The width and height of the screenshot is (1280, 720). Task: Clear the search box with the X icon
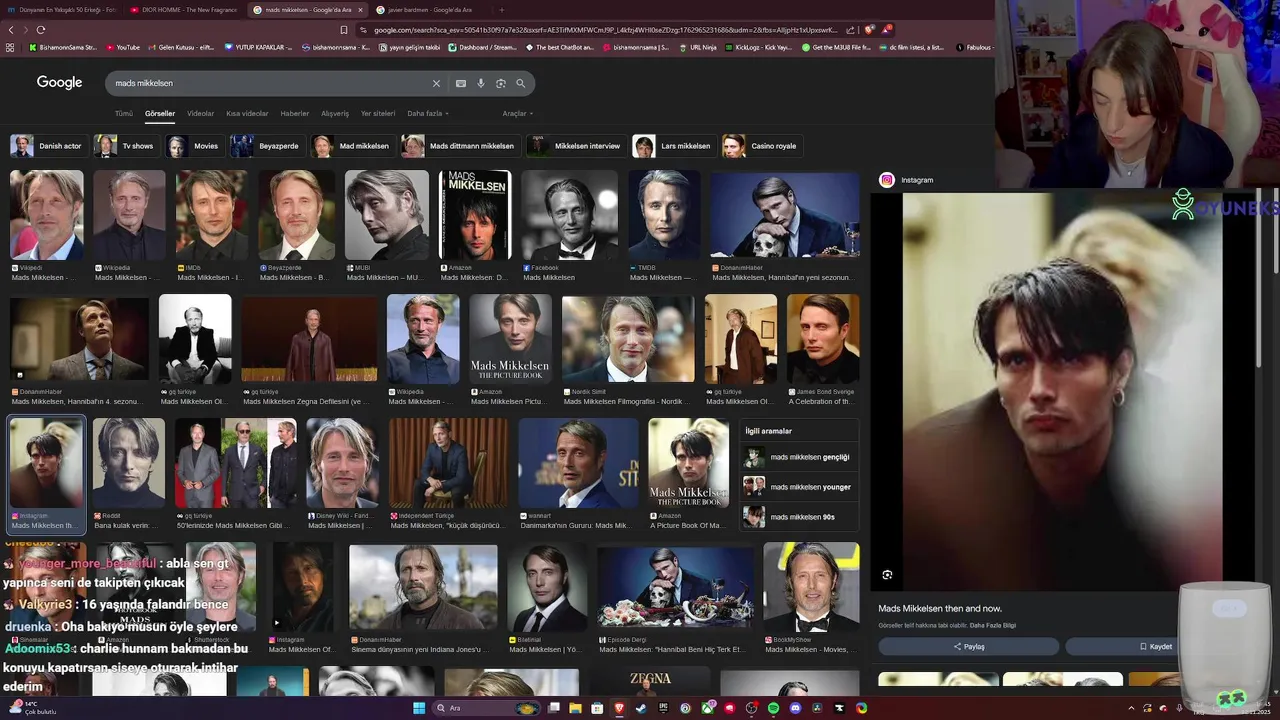tap(436, 83)
